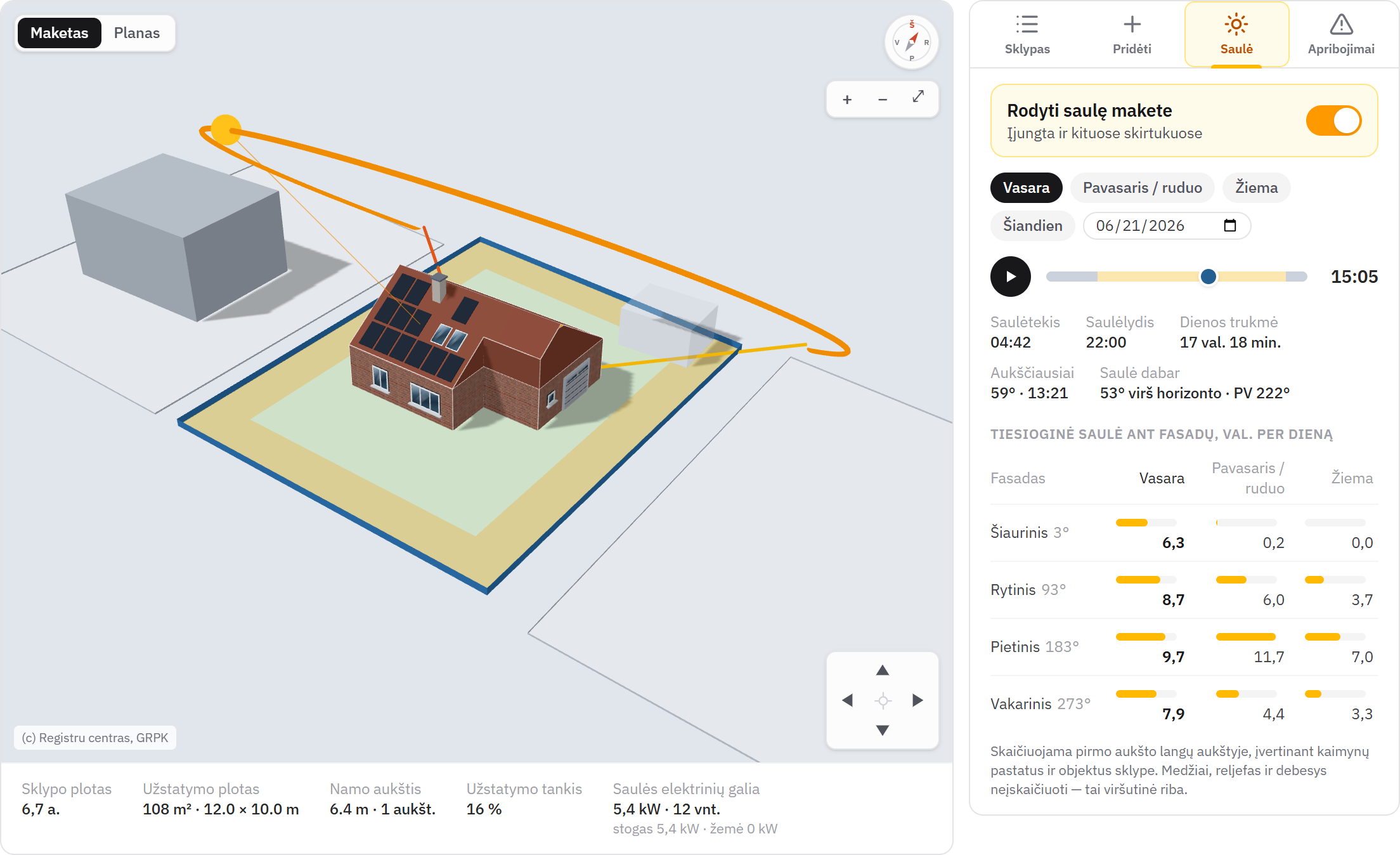
Task: Pan the view up with arrow
Action: coord(883,670)
